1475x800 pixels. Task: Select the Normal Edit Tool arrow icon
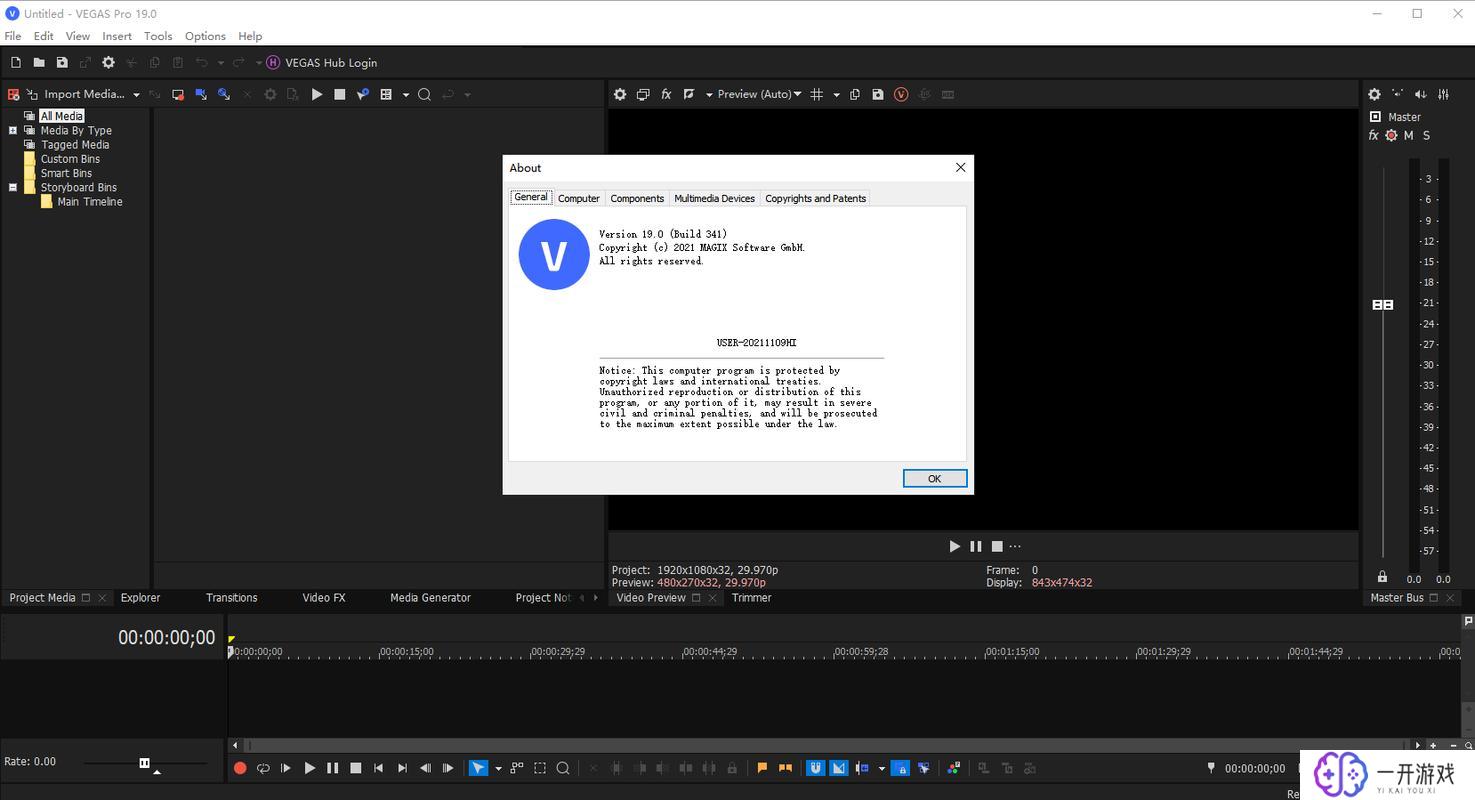pyautogui.click(x=479, y=768)
